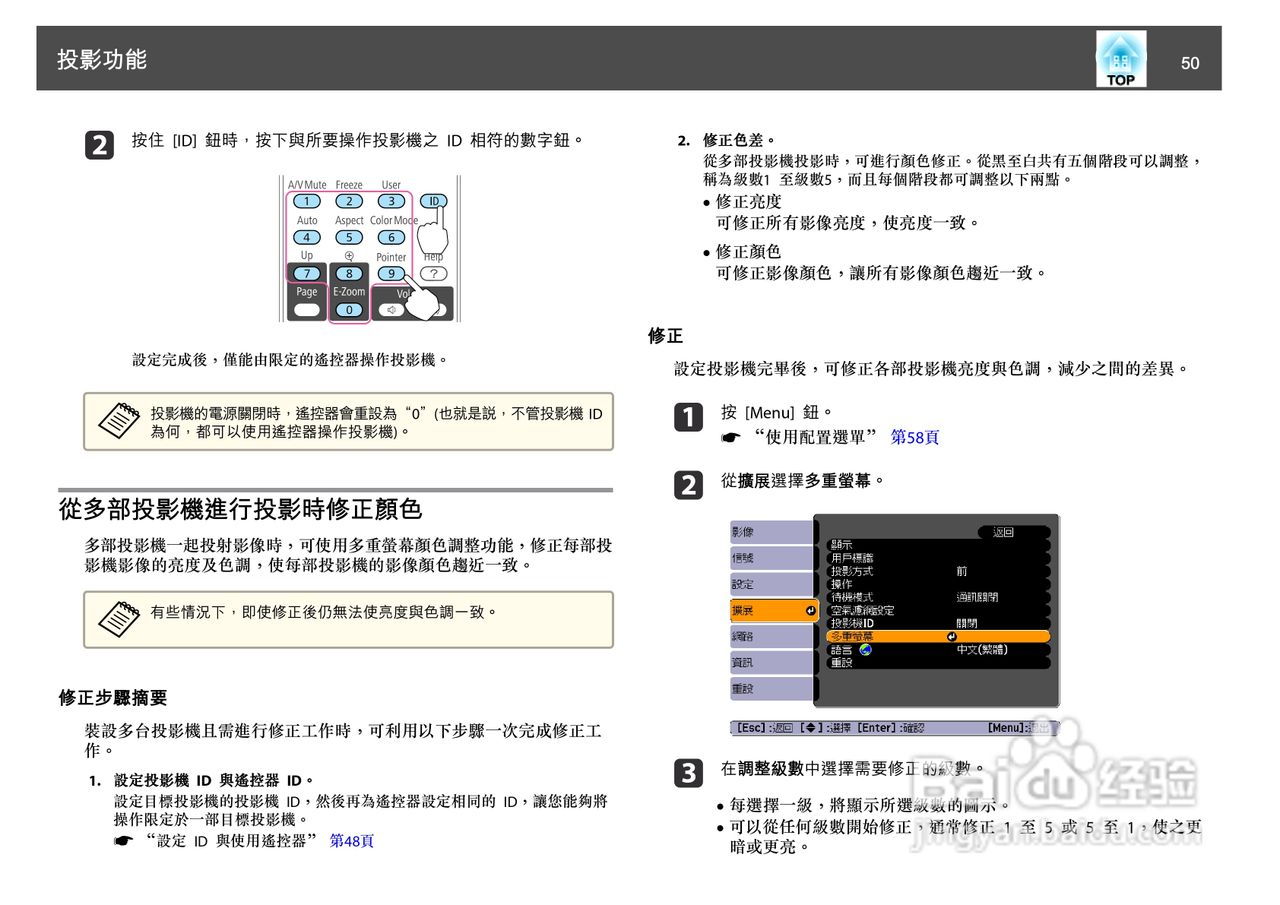Choose the highlighted 多重螢幕 menu row
The image size is (1280, 905).
coord(938,636)
